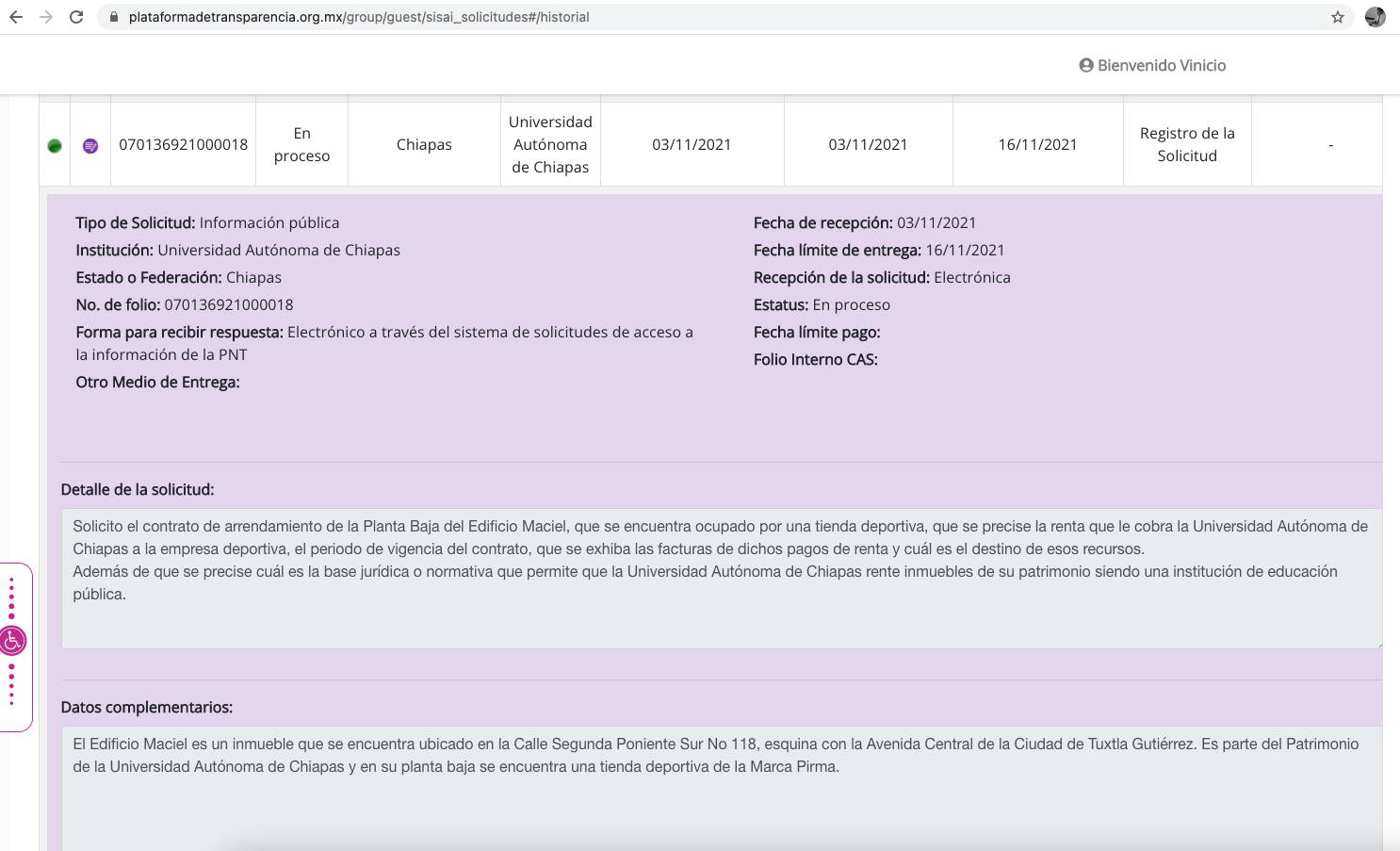Screen dimensions: 1400x851
Task: Click the Fecha límite pago label
Action: (x=817, y=332)
